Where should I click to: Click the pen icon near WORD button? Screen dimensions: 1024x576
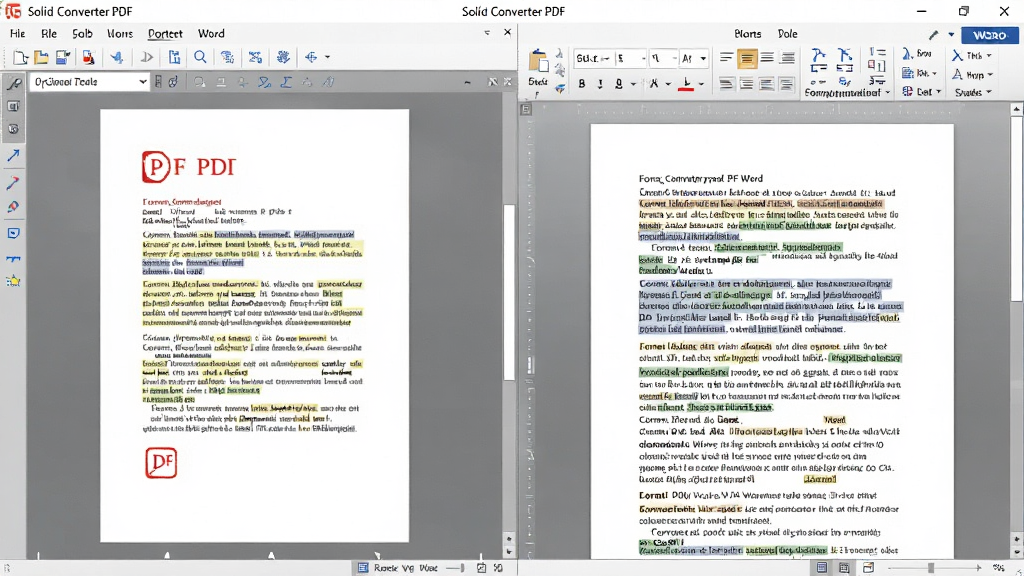[x=934, y=35]
